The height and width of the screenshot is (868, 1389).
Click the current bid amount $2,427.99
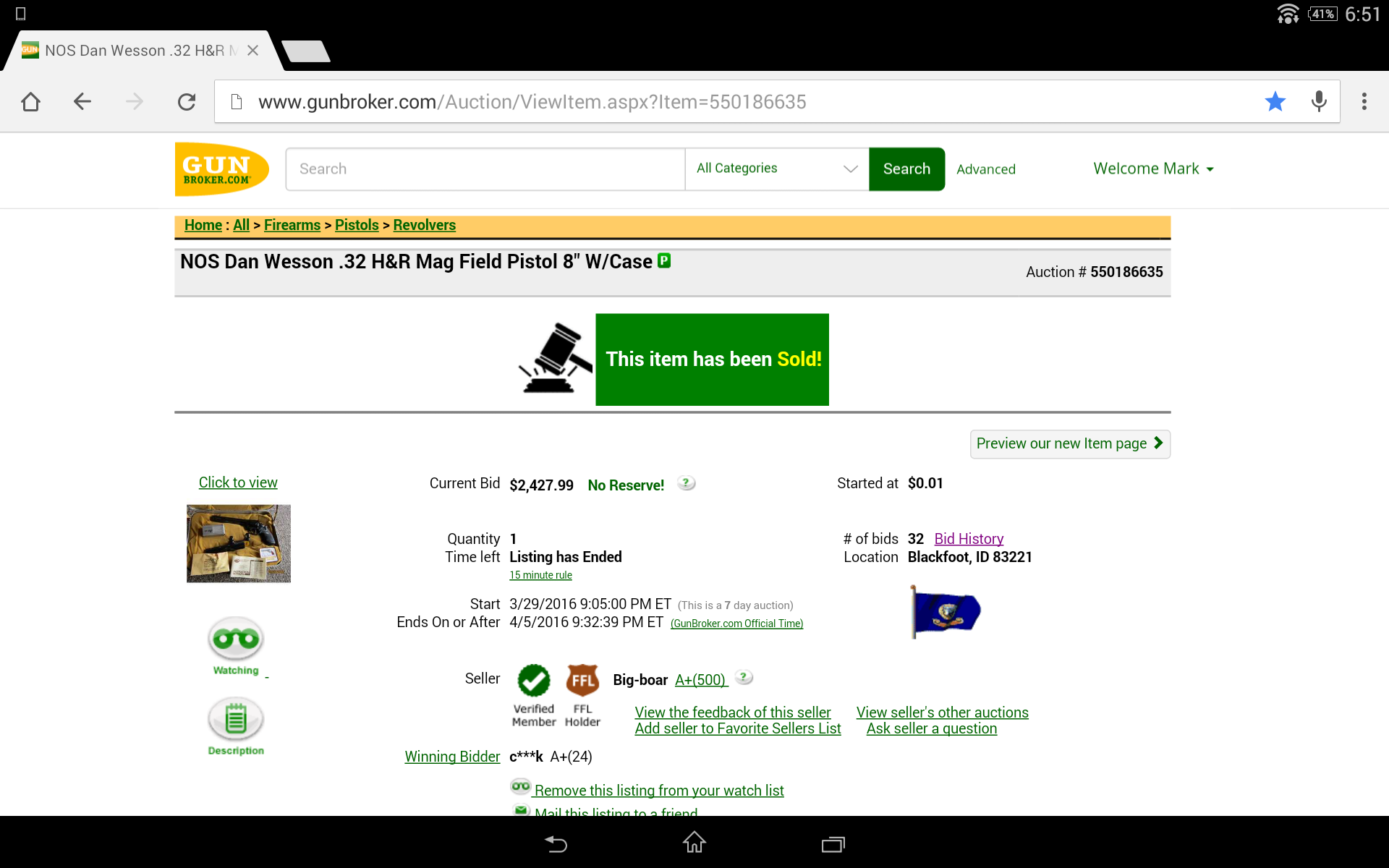(541, 485)
